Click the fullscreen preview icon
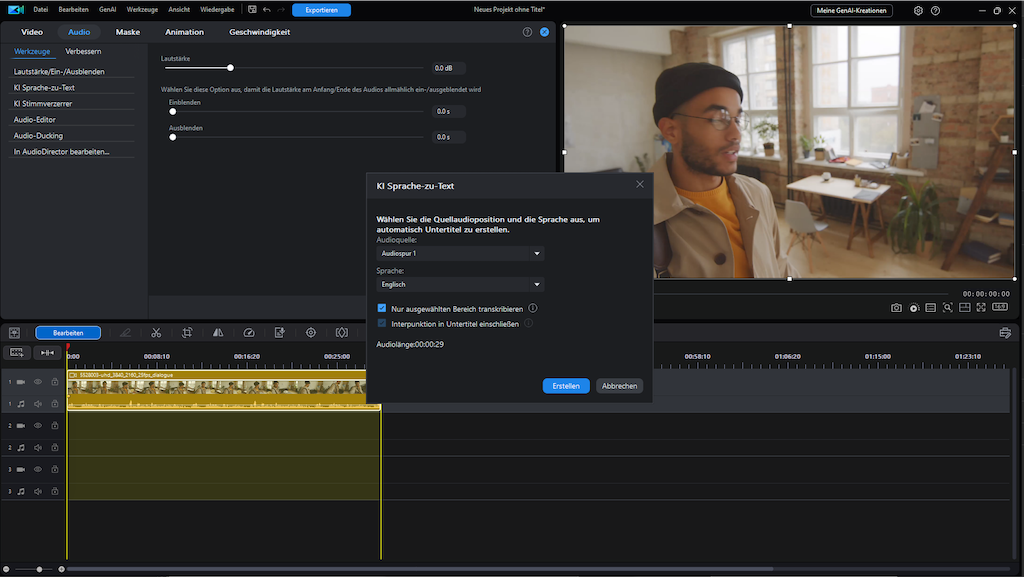This screenshot has height=577, width=1024. coord(980,308)
